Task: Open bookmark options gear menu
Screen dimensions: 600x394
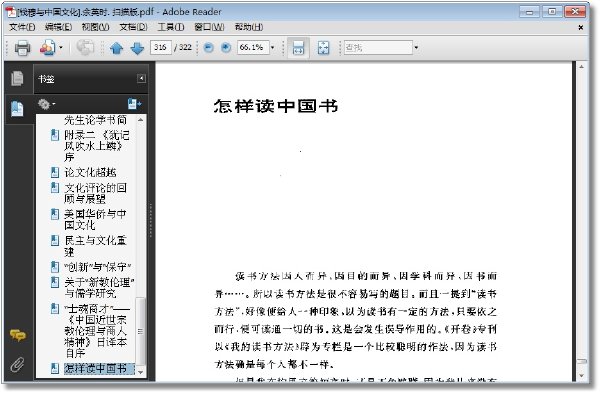Action: (46, 104)
